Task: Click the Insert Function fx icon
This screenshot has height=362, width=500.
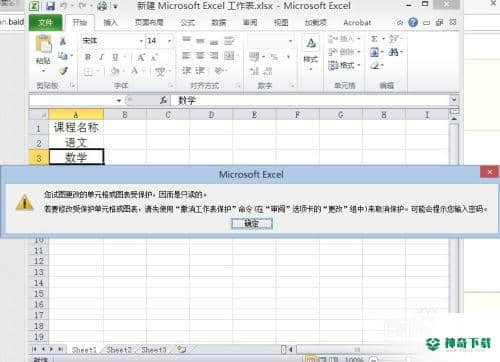Action: [163, 100]
